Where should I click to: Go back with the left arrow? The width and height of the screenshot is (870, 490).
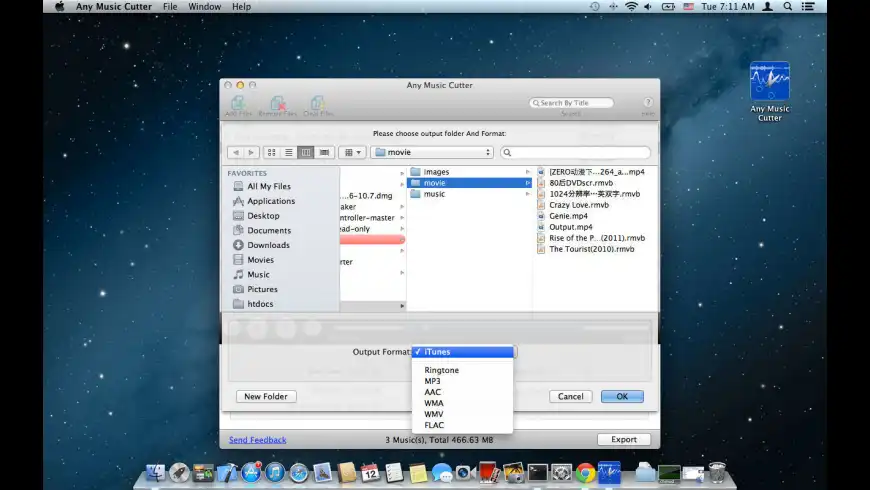[x=236, y=152]
